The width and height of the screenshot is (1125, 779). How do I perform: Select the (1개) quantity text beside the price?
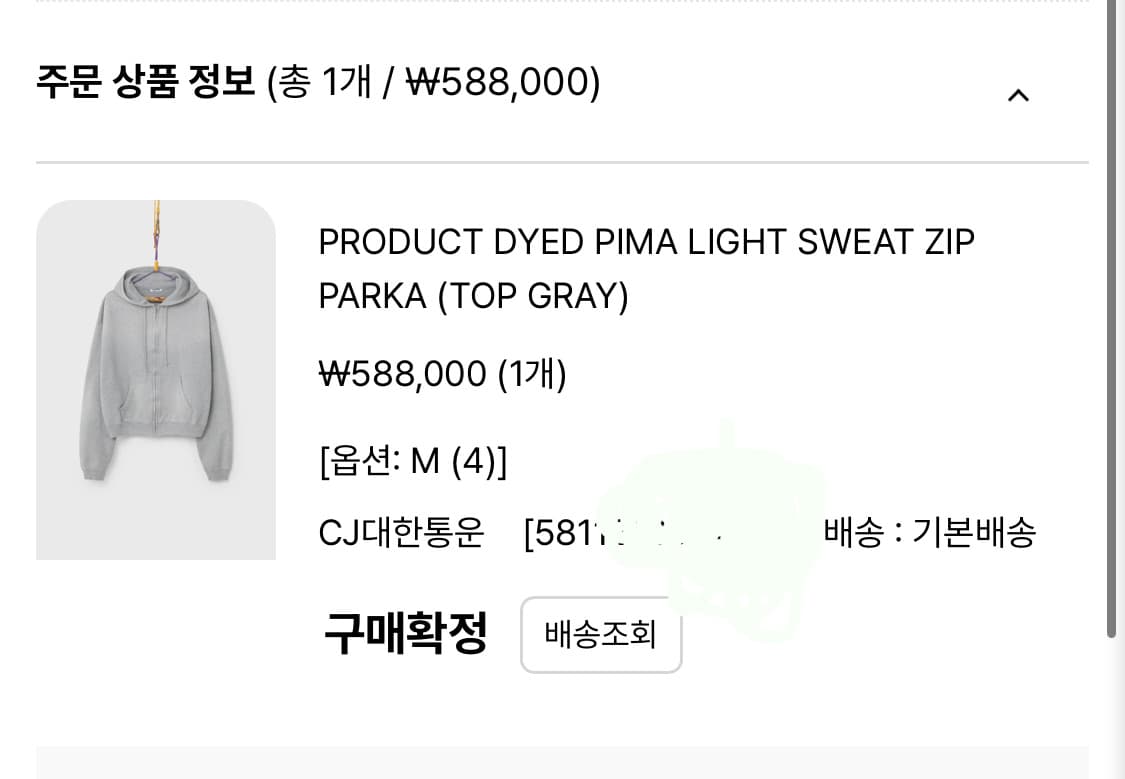click(x=530, y=373)
